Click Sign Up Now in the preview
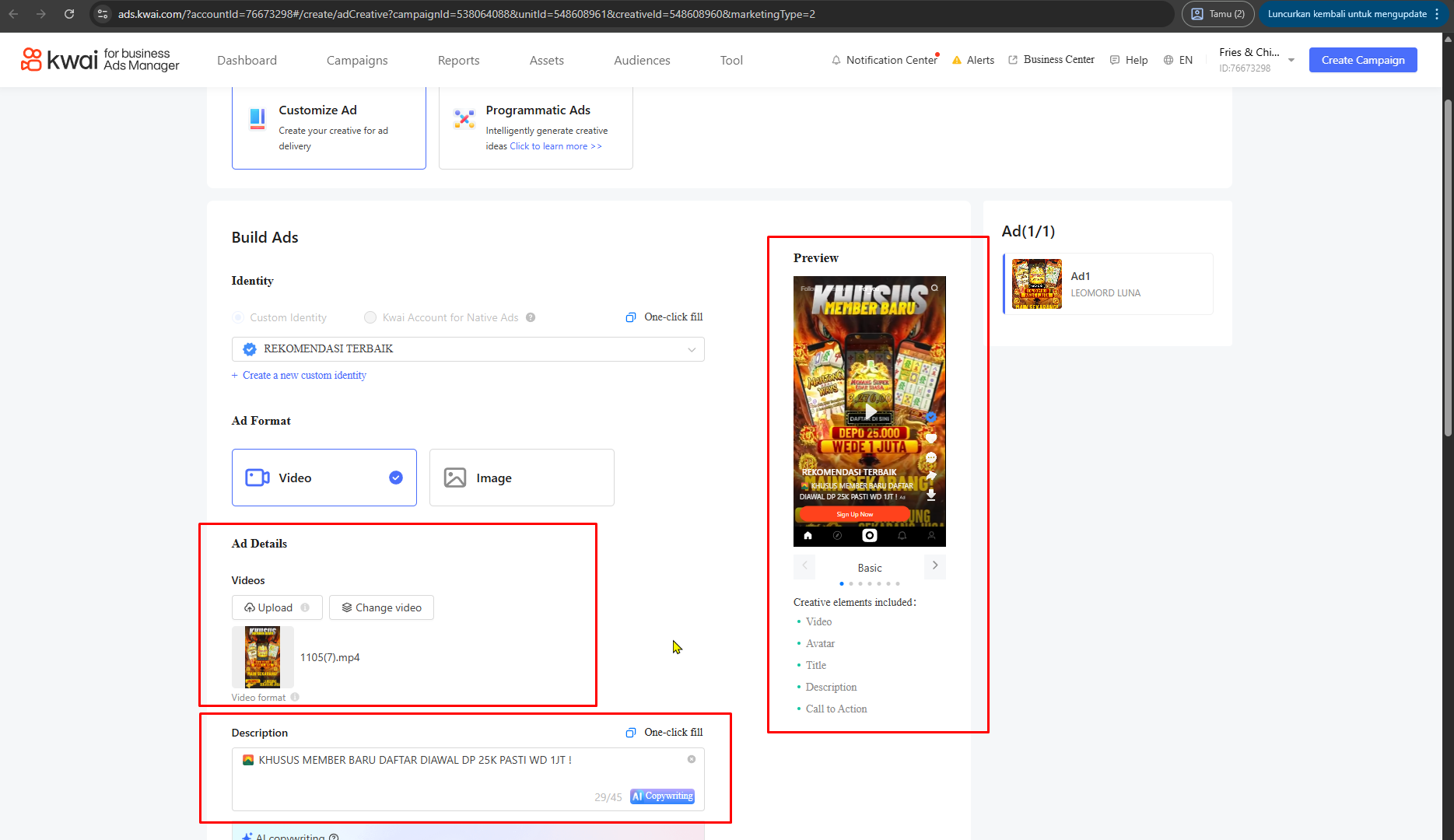Image resolution: width=1454 pixels, height=840 pixels. pos(854,514)
